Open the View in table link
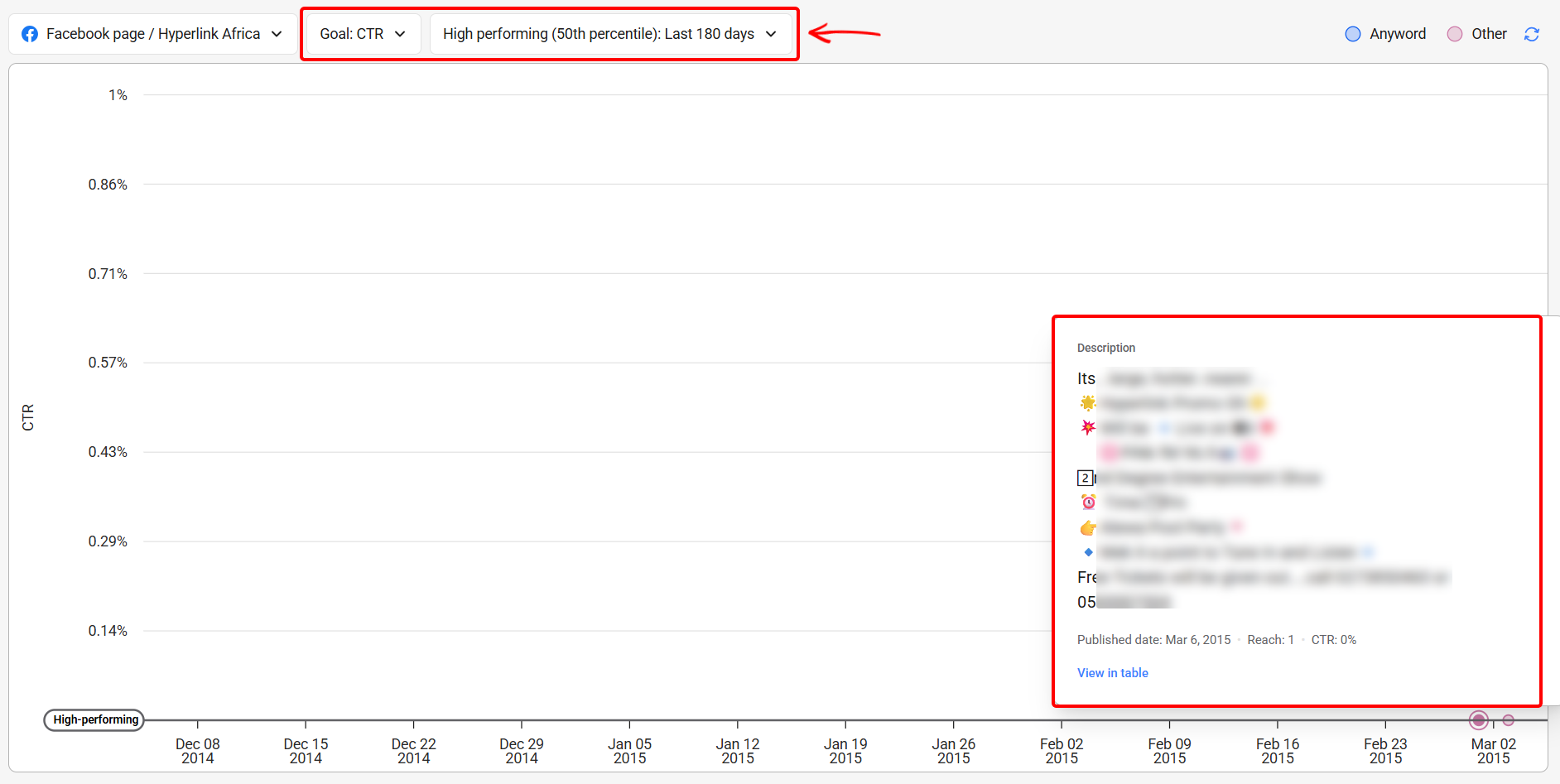This screenshot has height=784, width=1560. pyautogui.click(x=1112, y=673)
